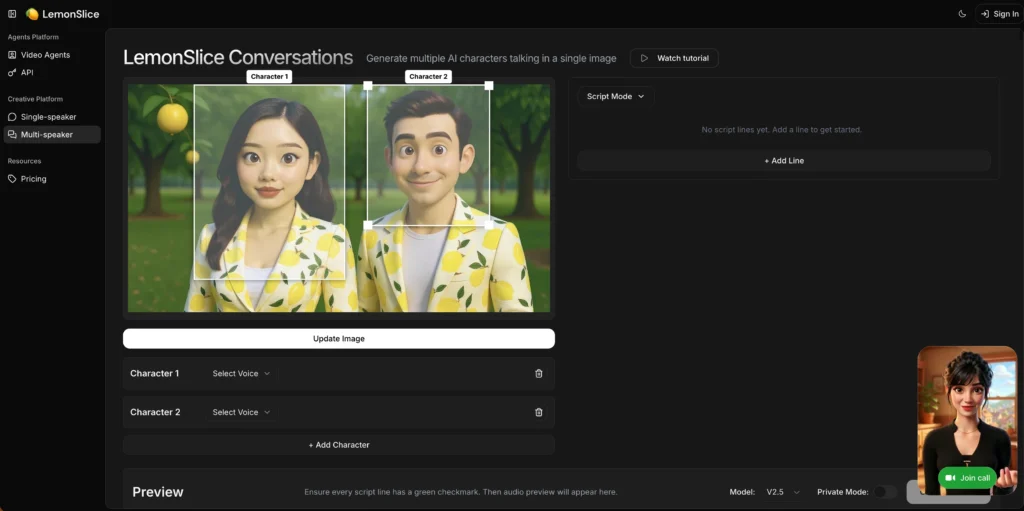The width and height of the screenshot is (1024, 511).
Task: Delete Character 2 with trash icon
Action: tap(539, 412)
